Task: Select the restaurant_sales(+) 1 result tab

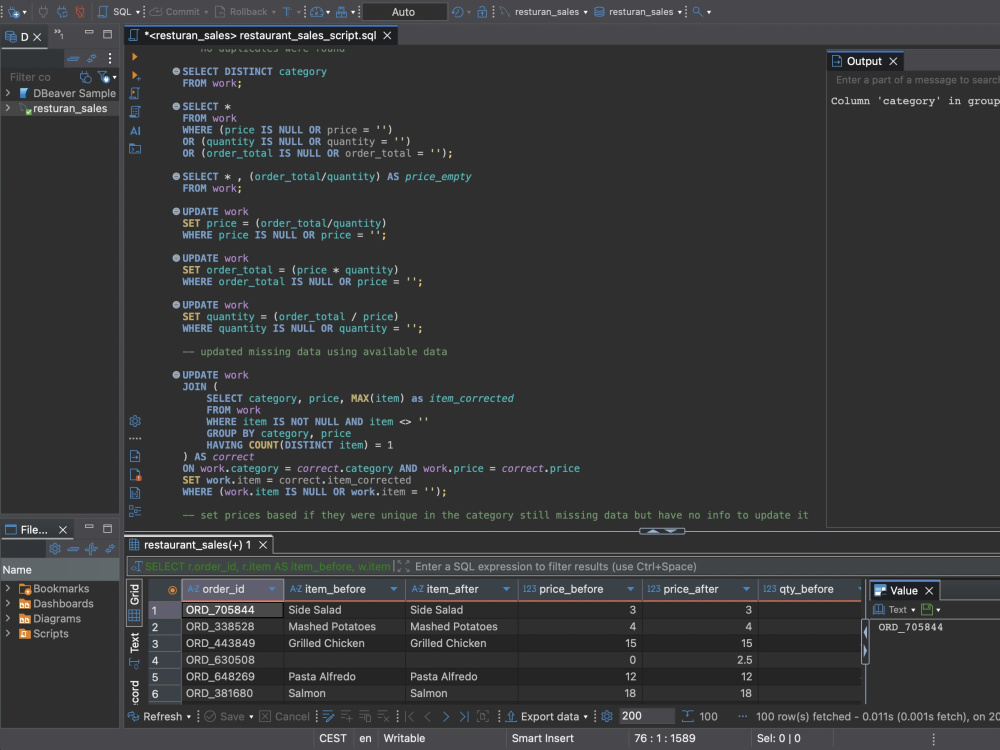Action: click(198, 545)
